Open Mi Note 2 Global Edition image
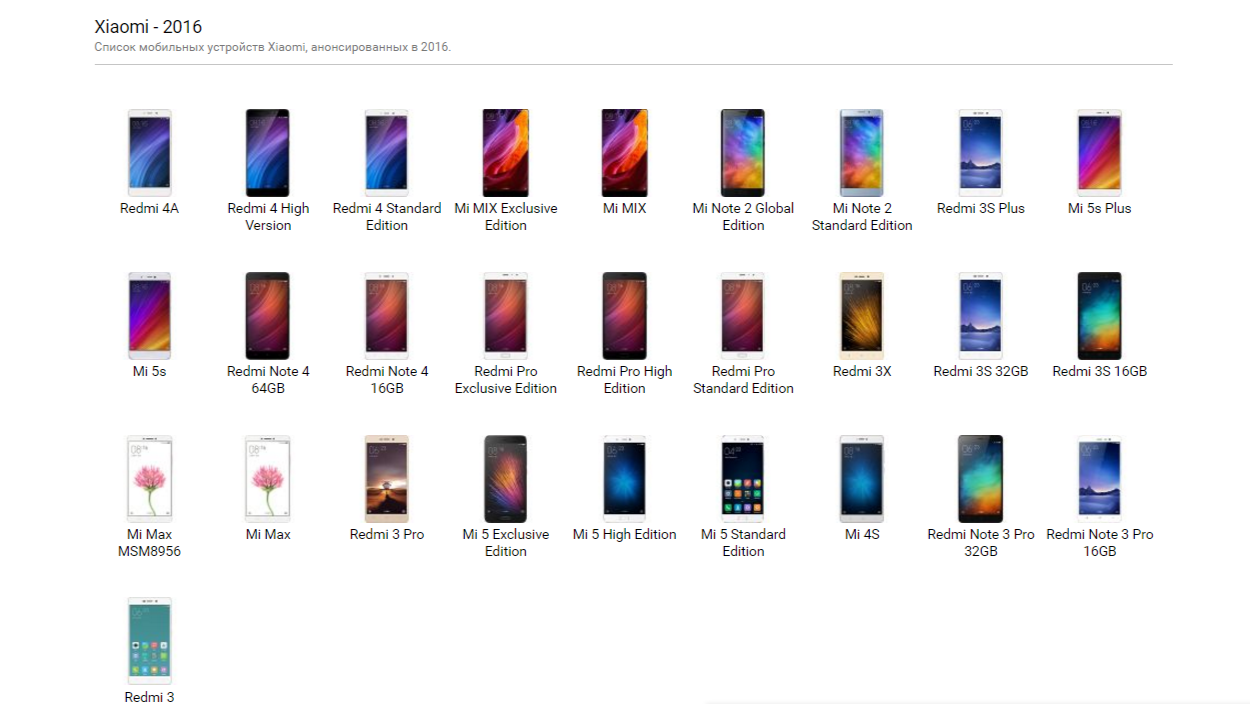The height and width of the screenshot is (704, 1250). 743,153
